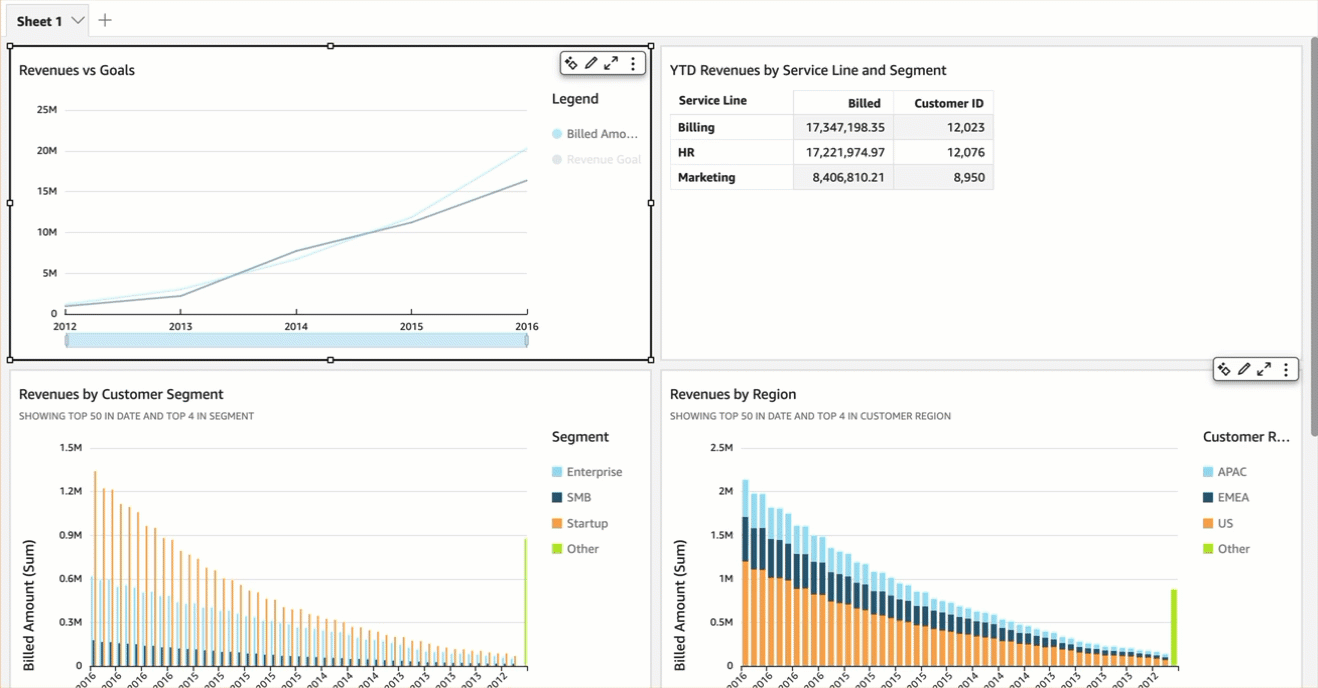Select the Marketing row in the table

coord(706,177)
